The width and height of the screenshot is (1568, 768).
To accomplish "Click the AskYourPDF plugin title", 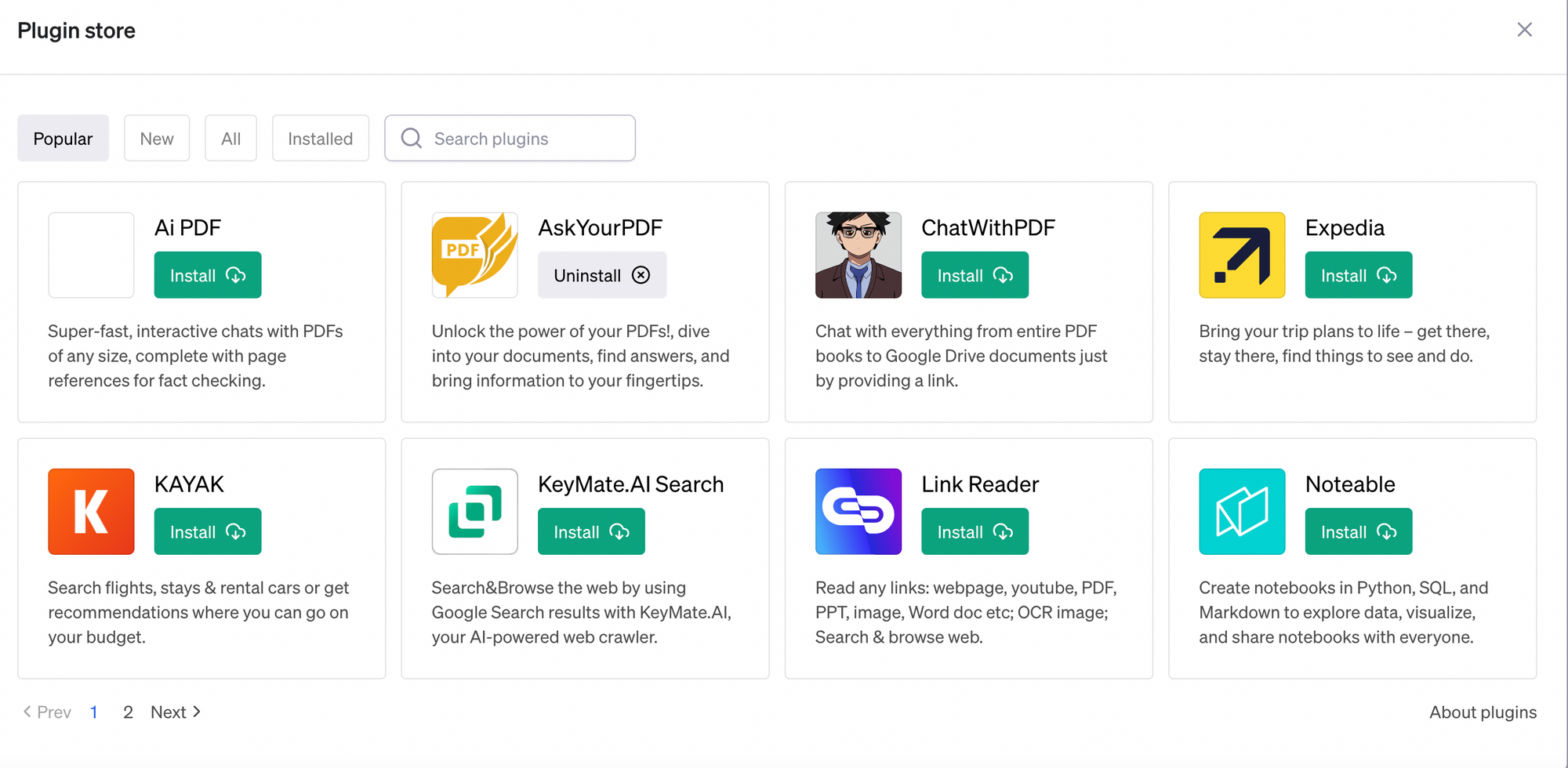I will (x=600, y=227).
